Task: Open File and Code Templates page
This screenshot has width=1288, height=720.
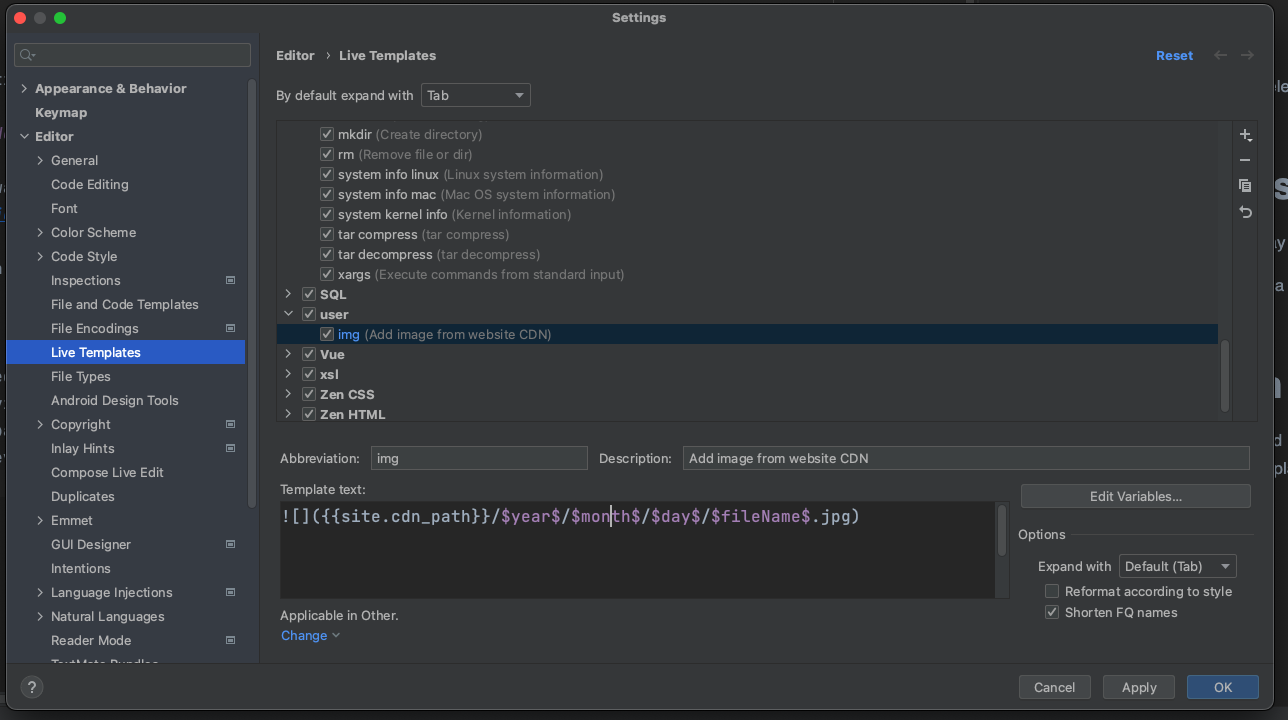Action: pyautogui.click(x=125, y=304)
